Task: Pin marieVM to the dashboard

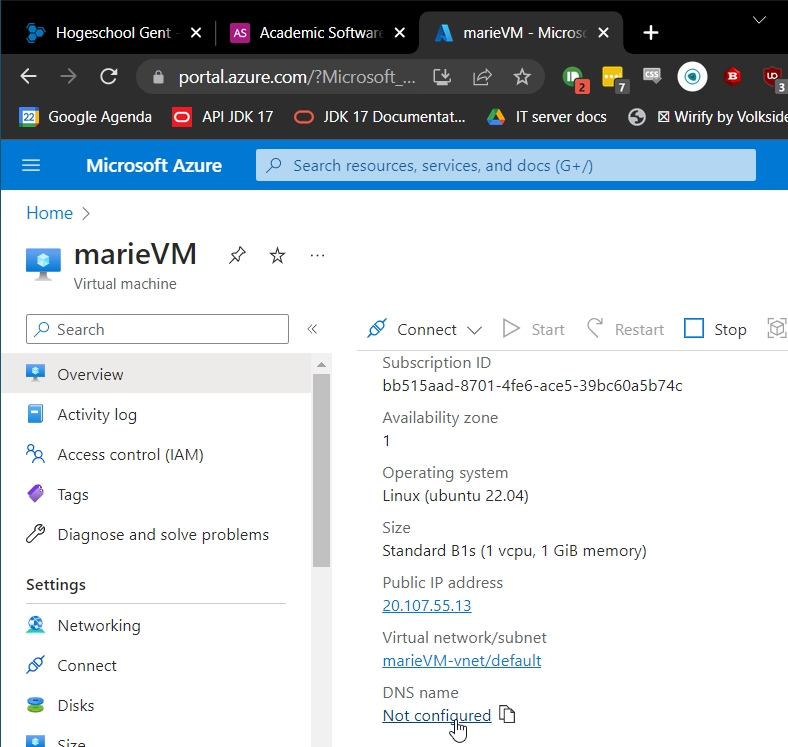Action: pos(237,255)
